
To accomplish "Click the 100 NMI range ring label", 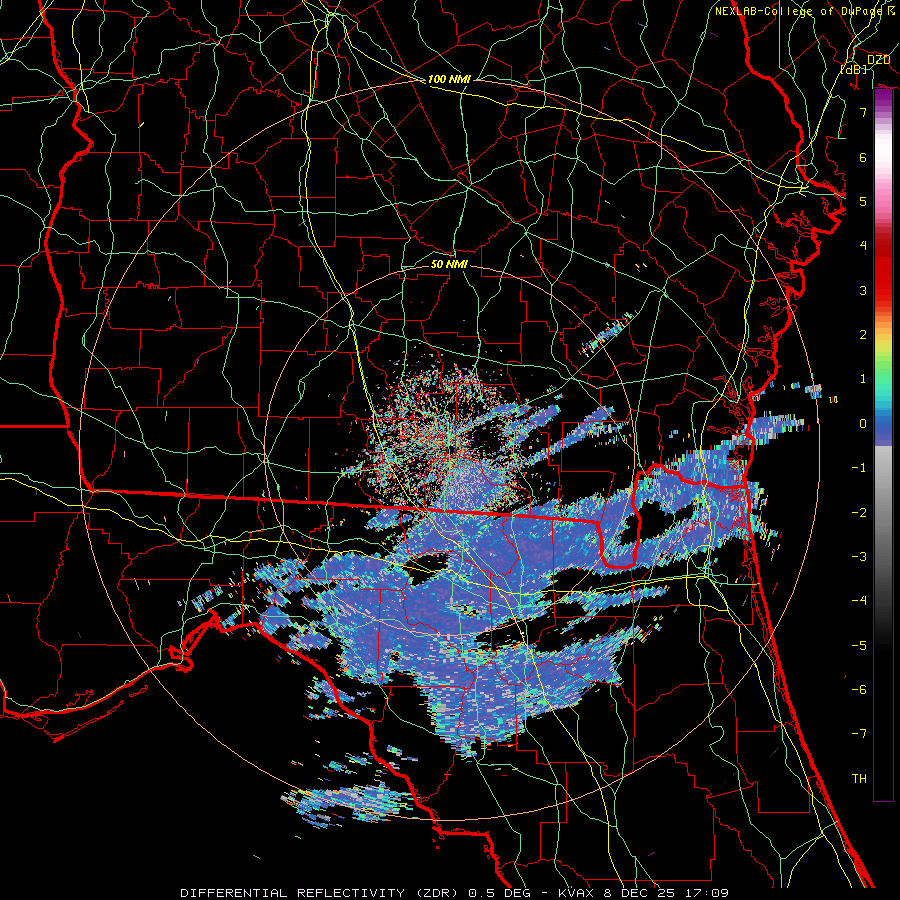I will [449, 79].
